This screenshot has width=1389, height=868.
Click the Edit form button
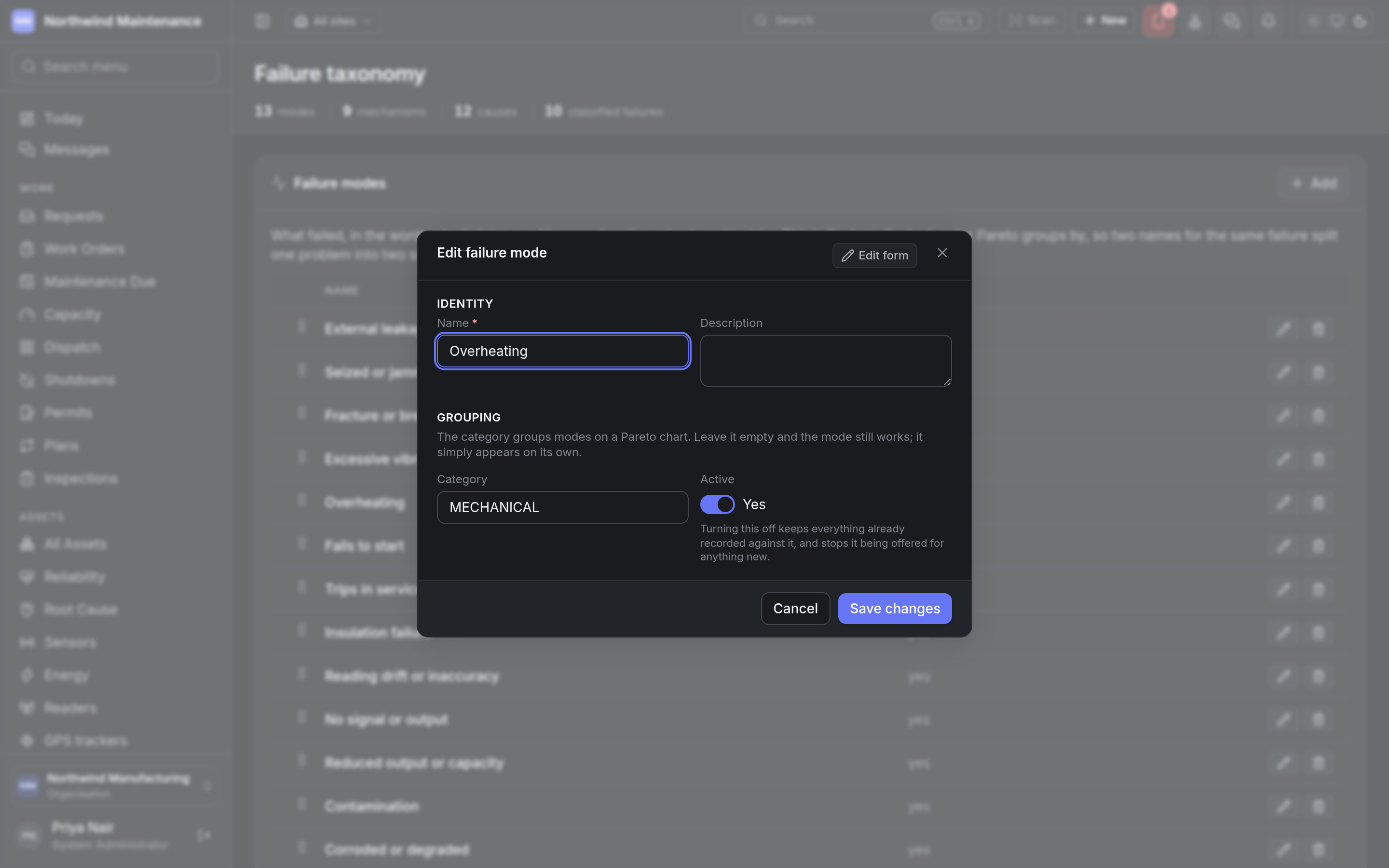(874, 256)
